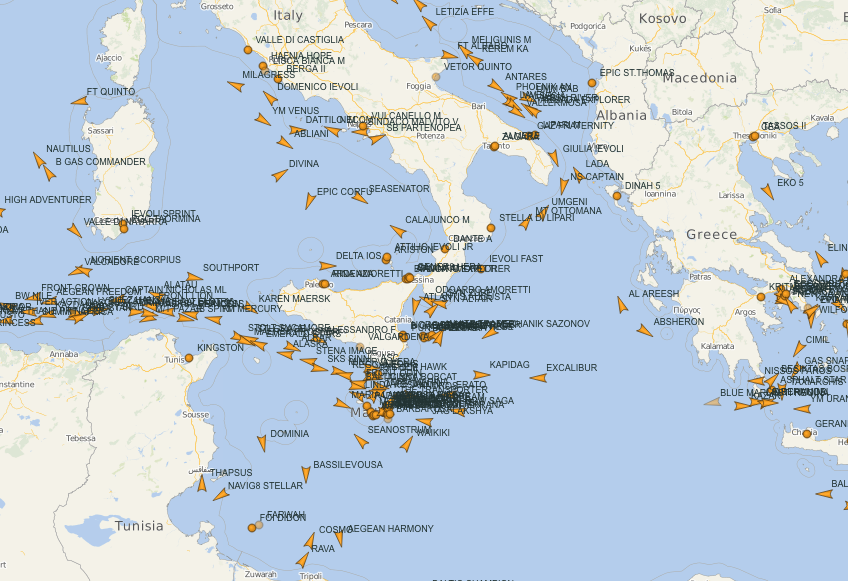
Task: Click the NAVIG8 STELLAR ship arrow
Action: tap(219, 494)
